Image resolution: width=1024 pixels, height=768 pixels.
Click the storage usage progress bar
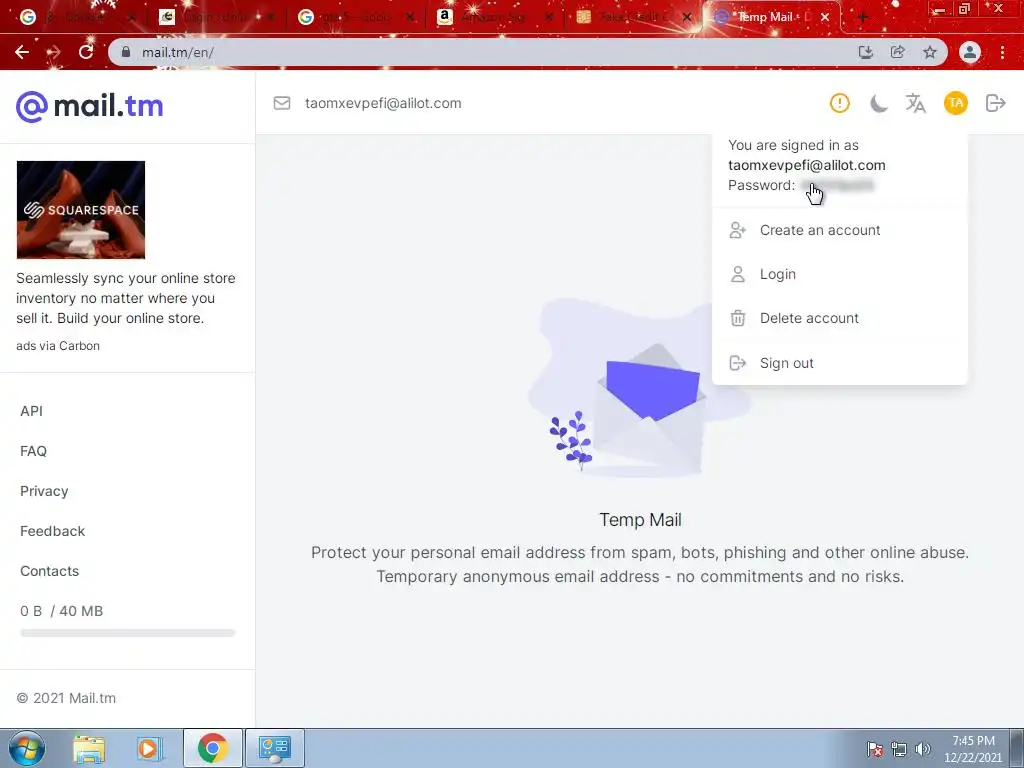pos(127,633)
